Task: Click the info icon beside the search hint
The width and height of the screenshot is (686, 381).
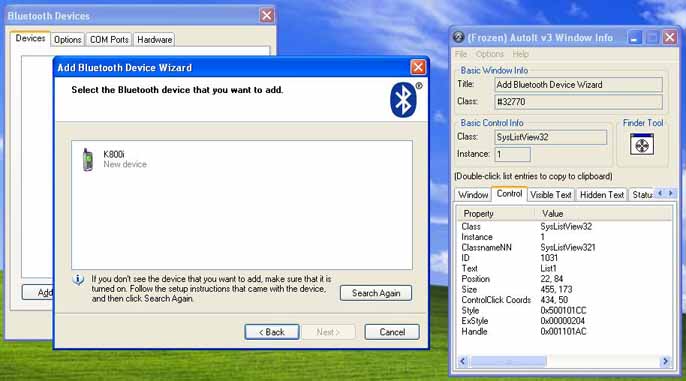Action: click(78, 279)
